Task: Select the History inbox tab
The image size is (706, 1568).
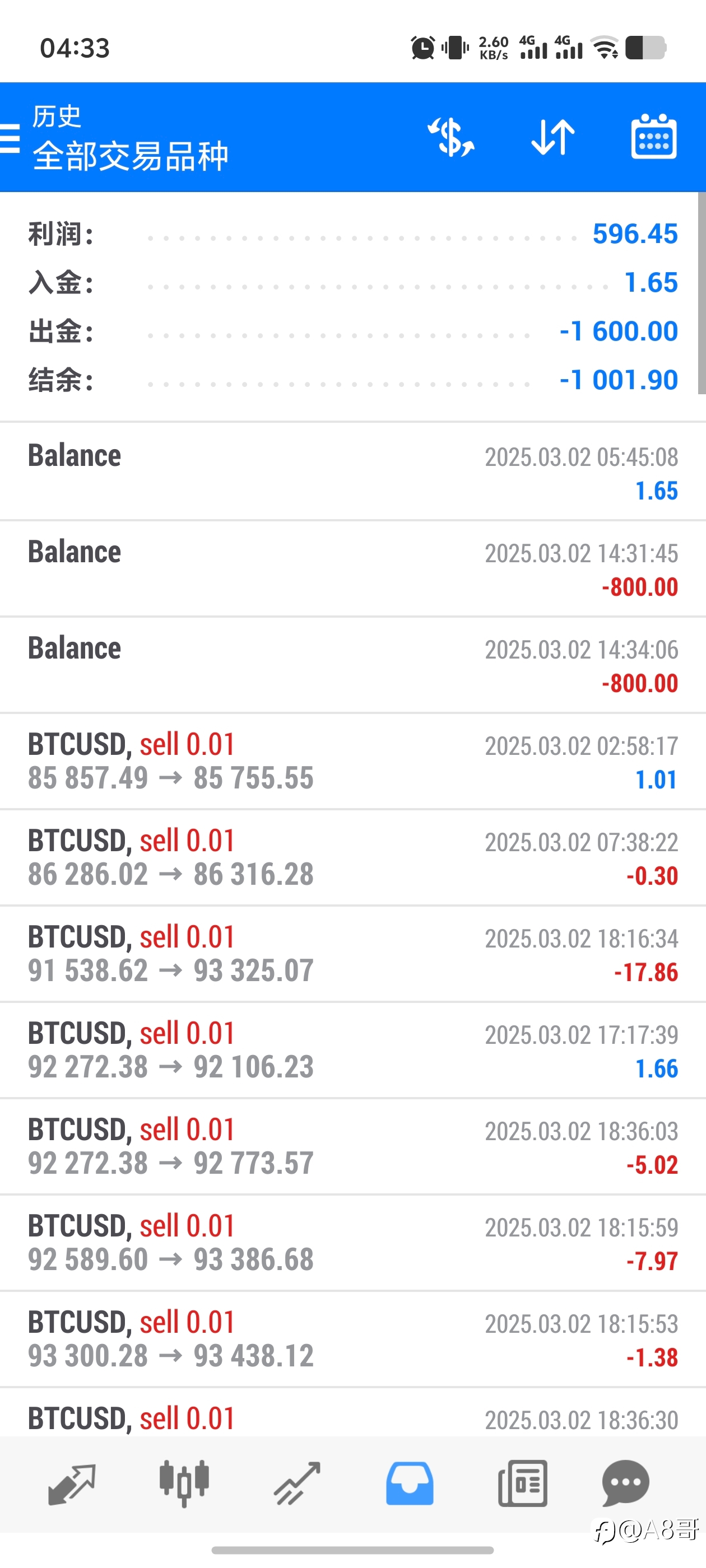Action: 410,1483
